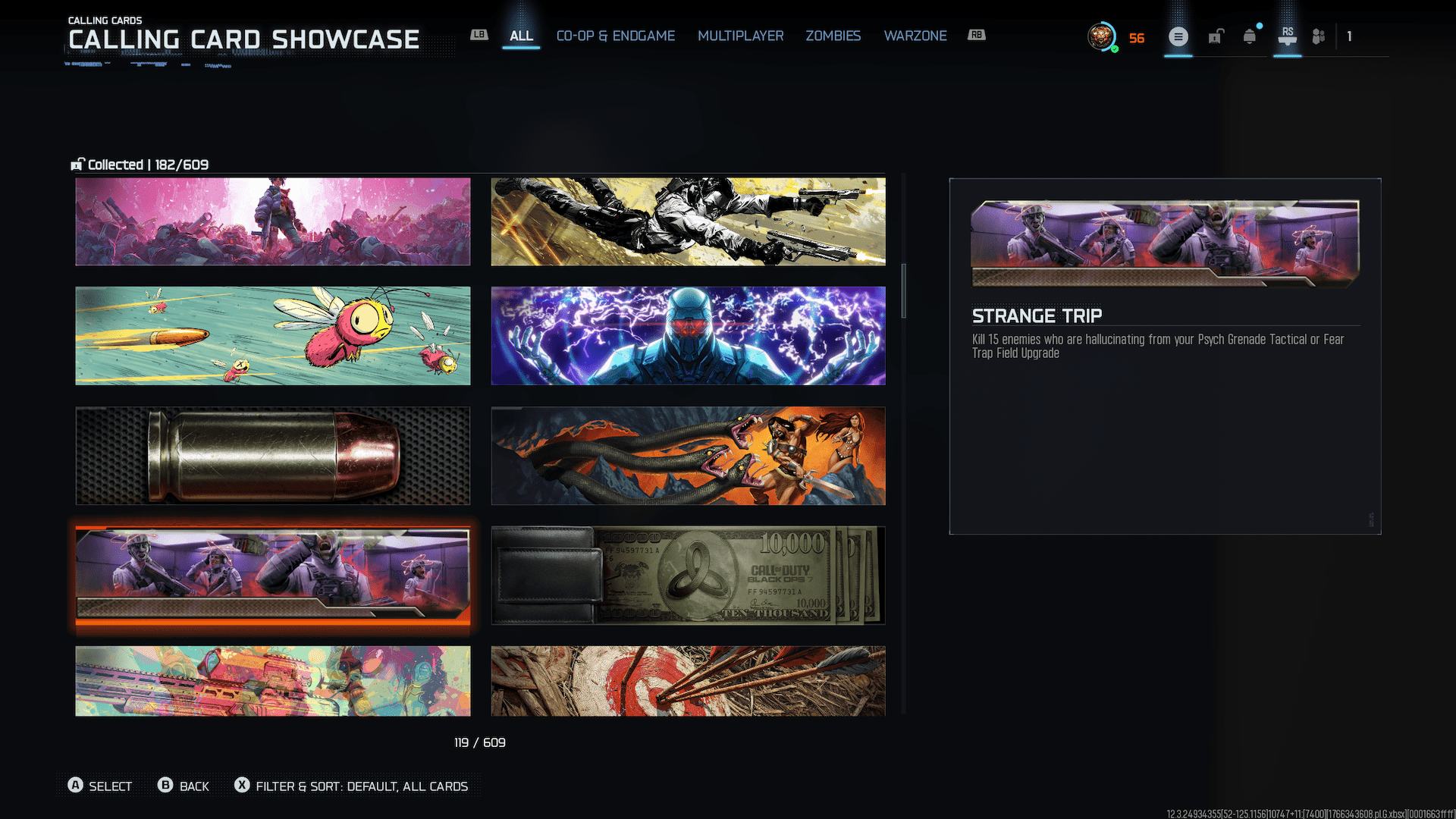Select the pink bee and bullet card
This screenshot has height=819, width=1456.
click(x=272, y=336)
